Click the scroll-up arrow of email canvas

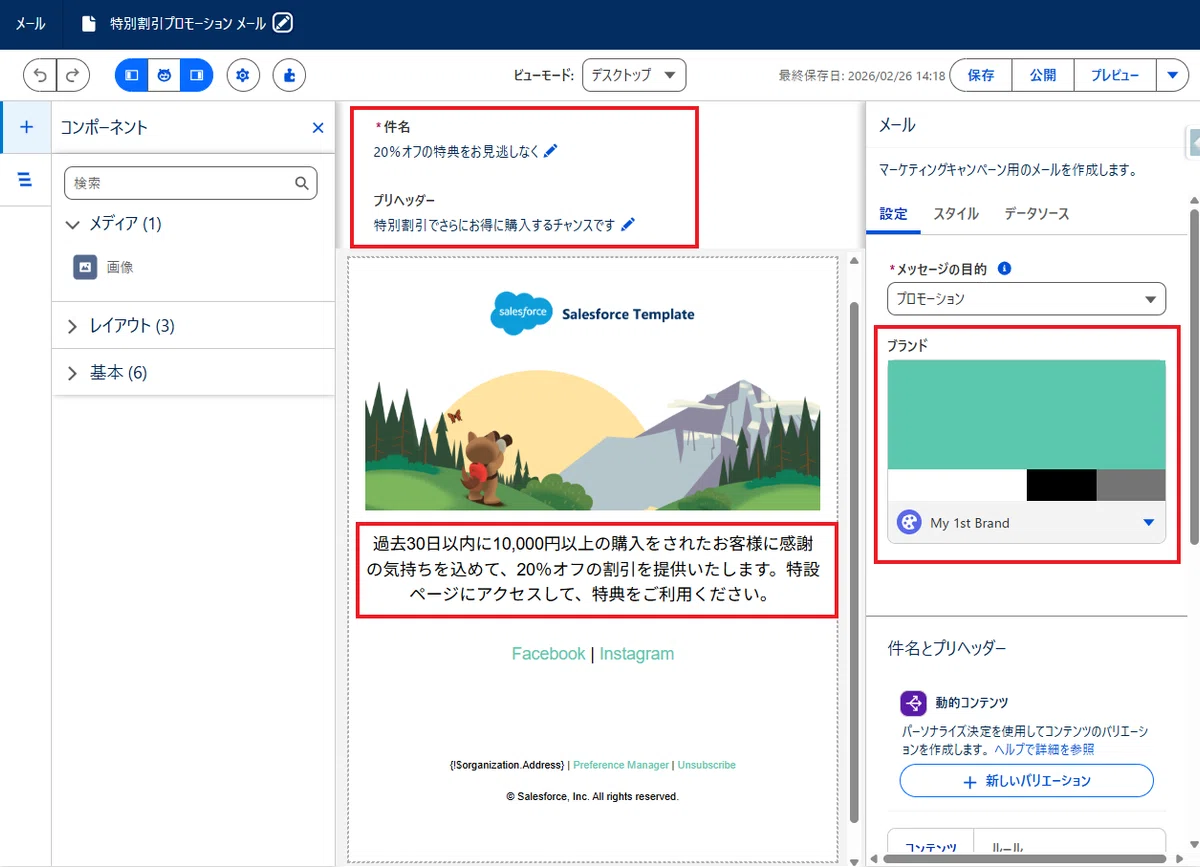[853, 261]
